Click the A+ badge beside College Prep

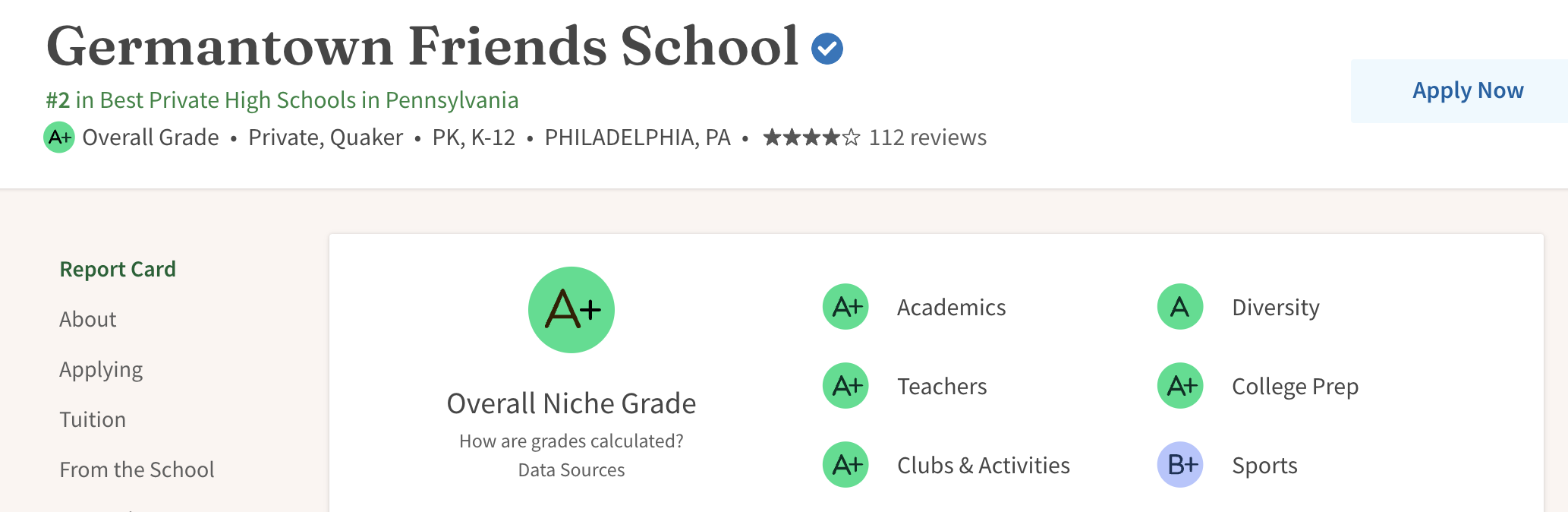coord(1180,386)
